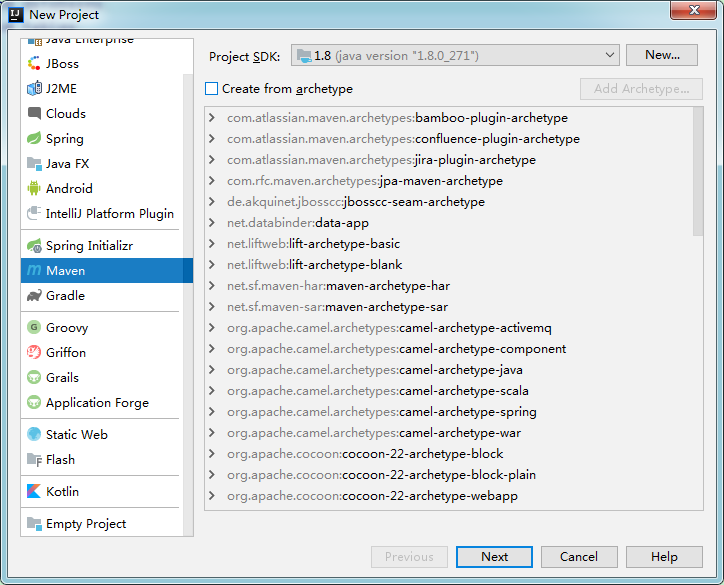This screenshot has height=585, width=724.
Task: Expand the cocoon-22-archetype-webapp node
Action: point(212,496)
